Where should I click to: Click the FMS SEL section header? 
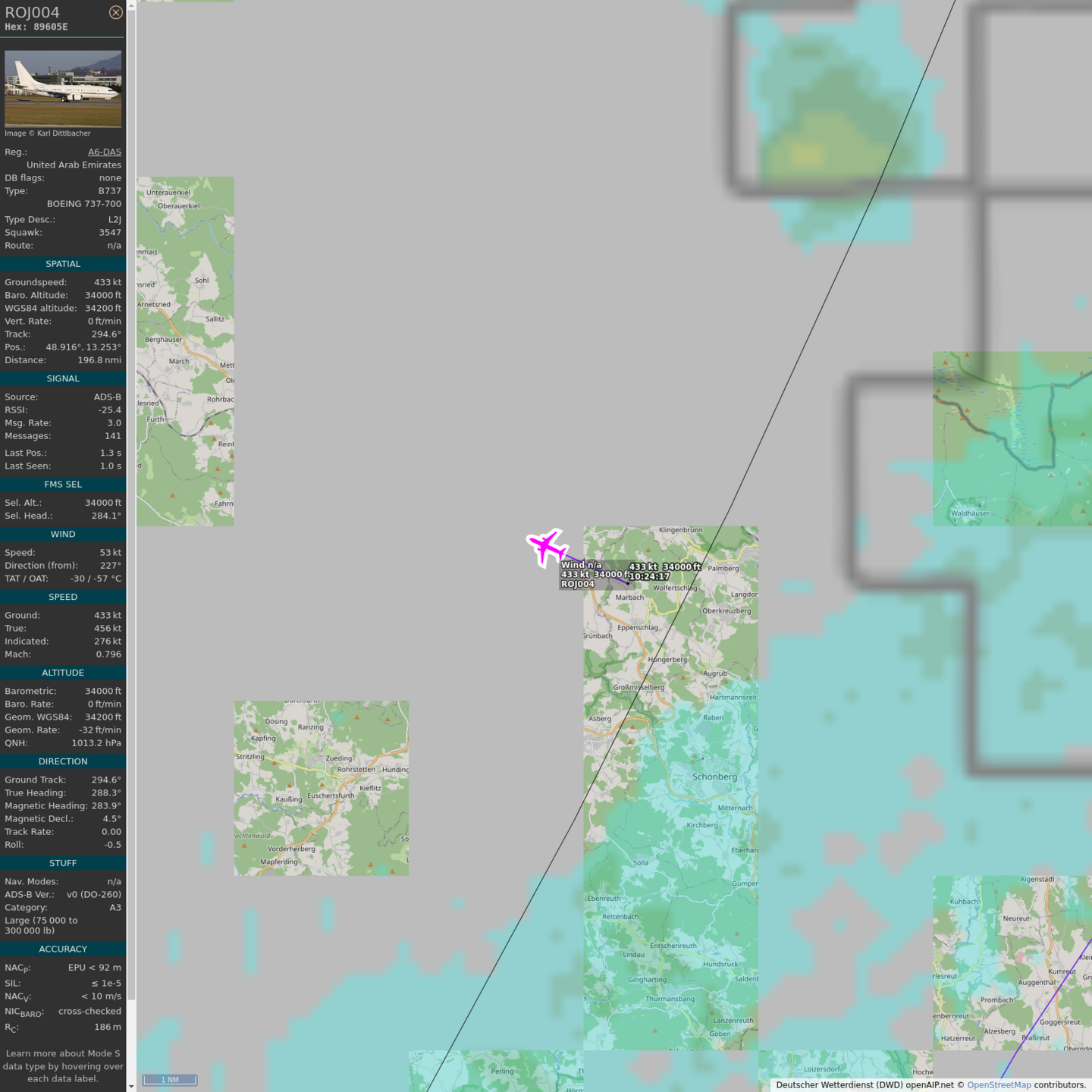pyautogui.click(x=63, y=484)
